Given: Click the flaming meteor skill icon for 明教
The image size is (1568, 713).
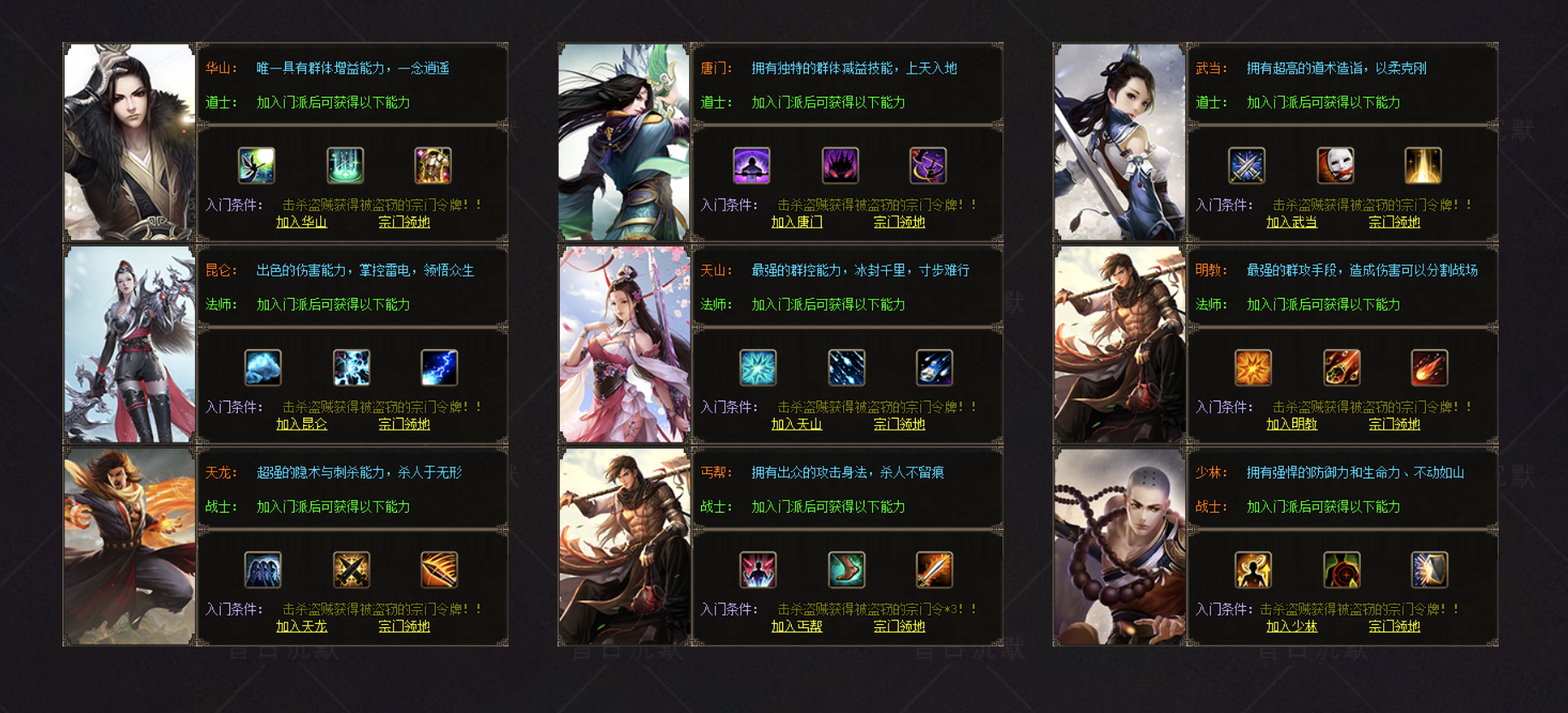Looking at the screenshot, I should click(x=1341, y=367).
